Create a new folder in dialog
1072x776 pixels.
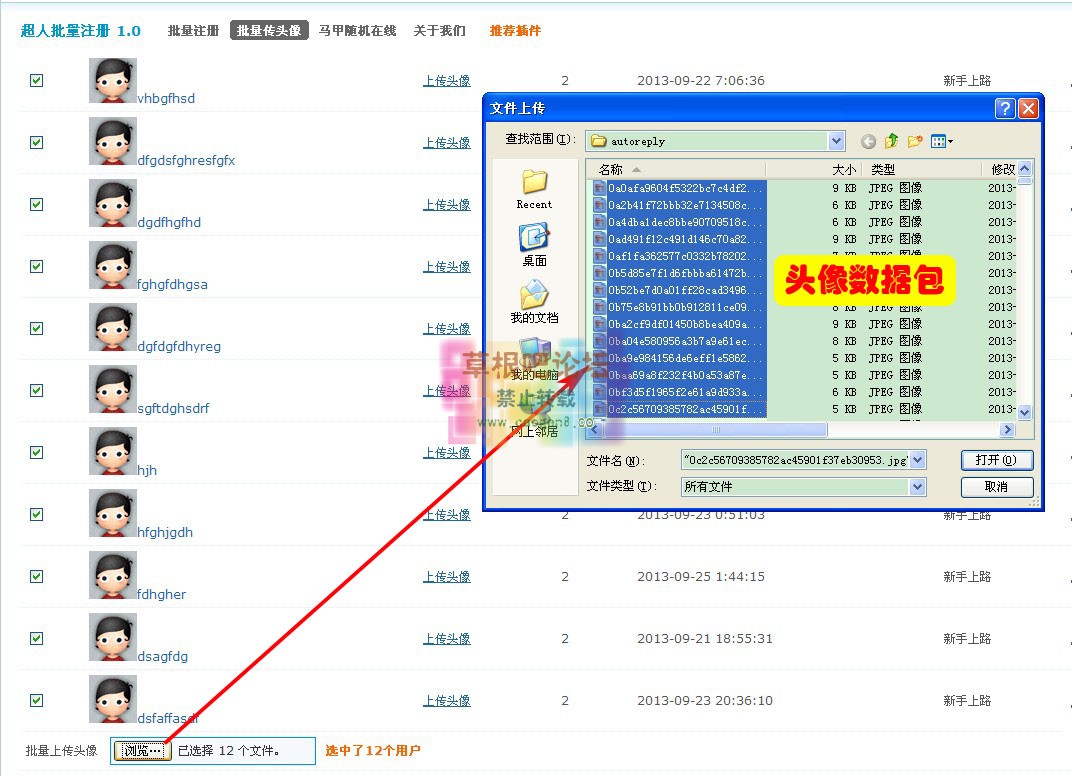[x=914, y=142]
